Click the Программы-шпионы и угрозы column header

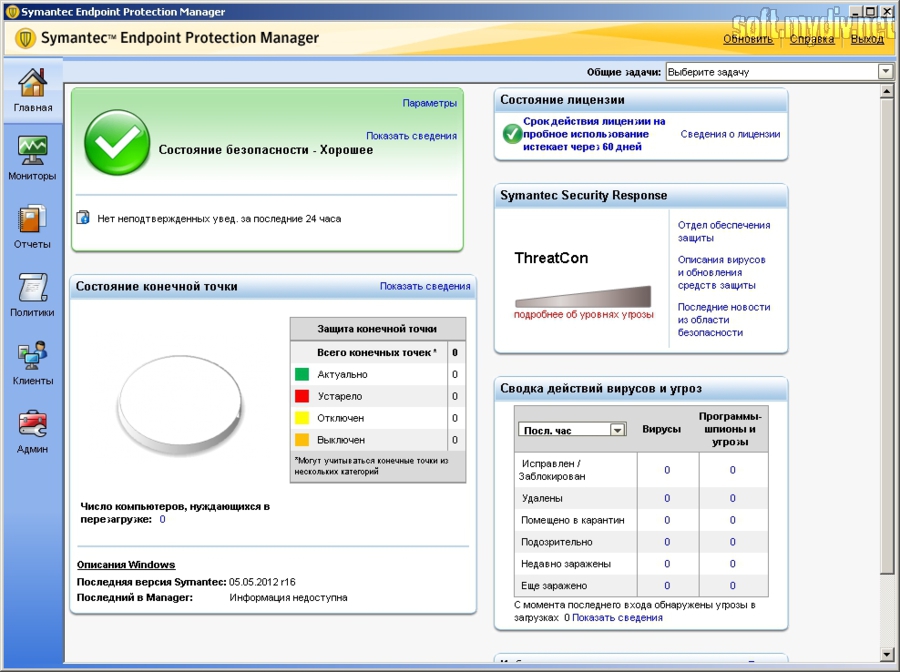[730, 429]
